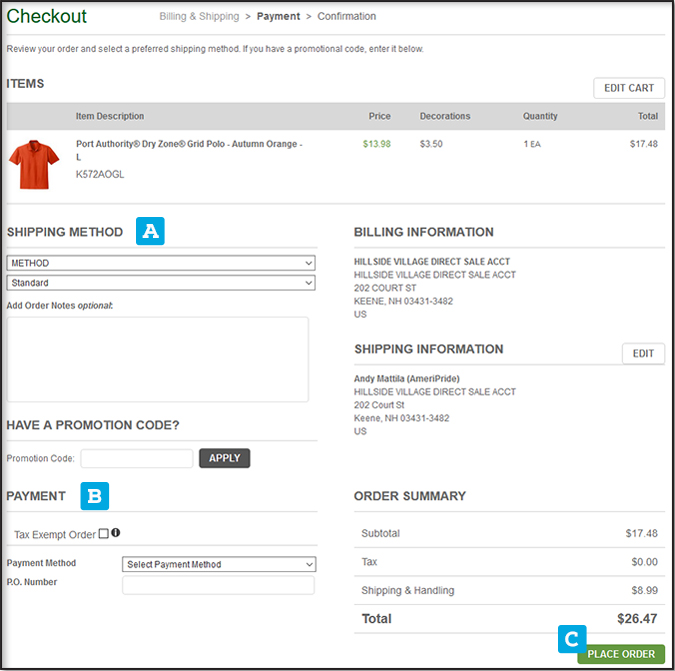Open the METHOD shipping dropdown
This screenshot has height=671, width=675.
click(161, 263)
